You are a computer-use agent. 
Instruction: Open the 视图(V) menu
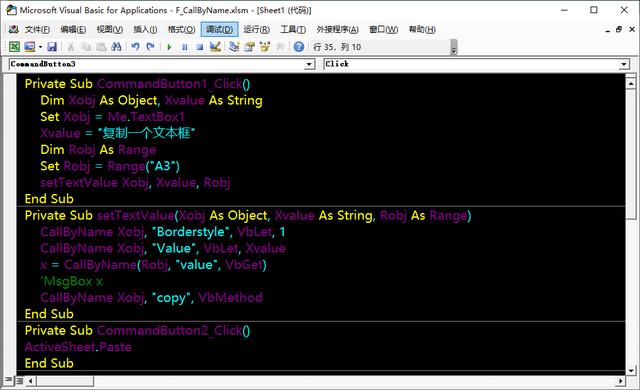coord(109,29)
